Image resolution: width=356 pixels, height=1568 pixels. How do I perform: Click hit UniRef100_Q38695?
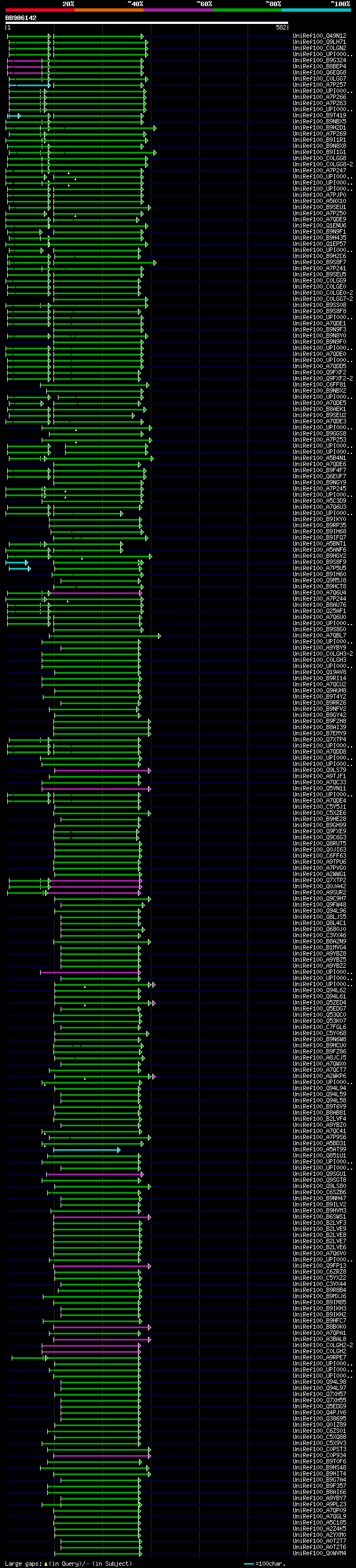(x=319, y=1419)
